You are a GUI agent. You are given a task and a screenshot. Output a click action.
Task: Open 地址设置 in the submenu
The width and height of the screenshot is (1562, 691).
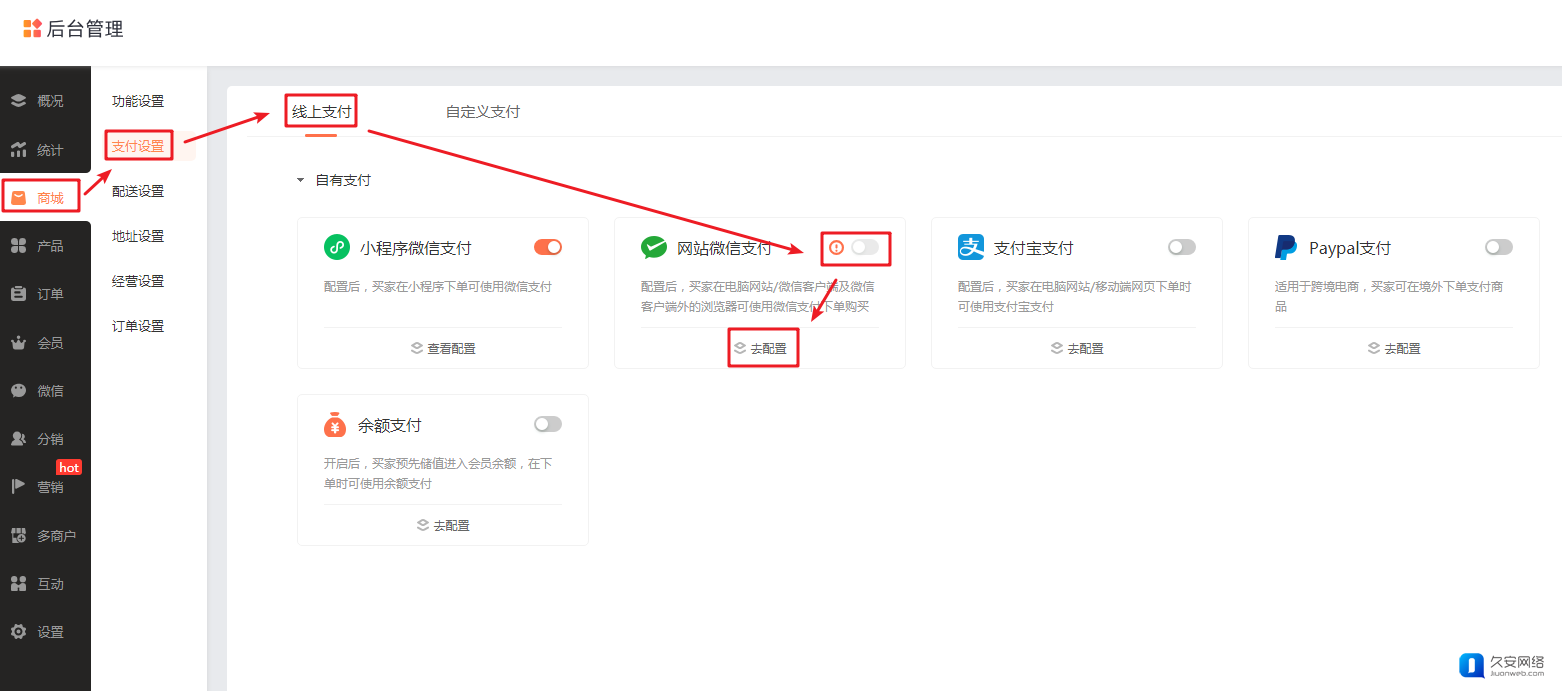[x=138, y=236]
